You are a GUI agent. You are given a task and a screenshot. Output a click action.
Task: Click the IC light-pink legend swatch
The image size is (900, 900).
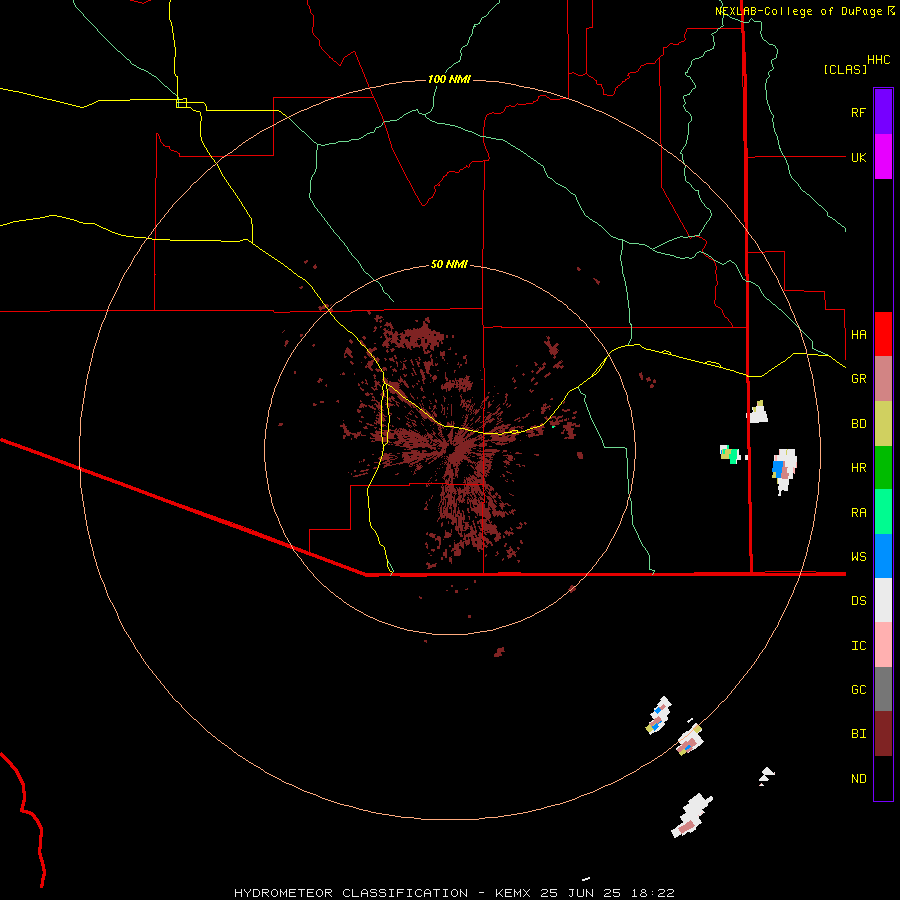883,645
